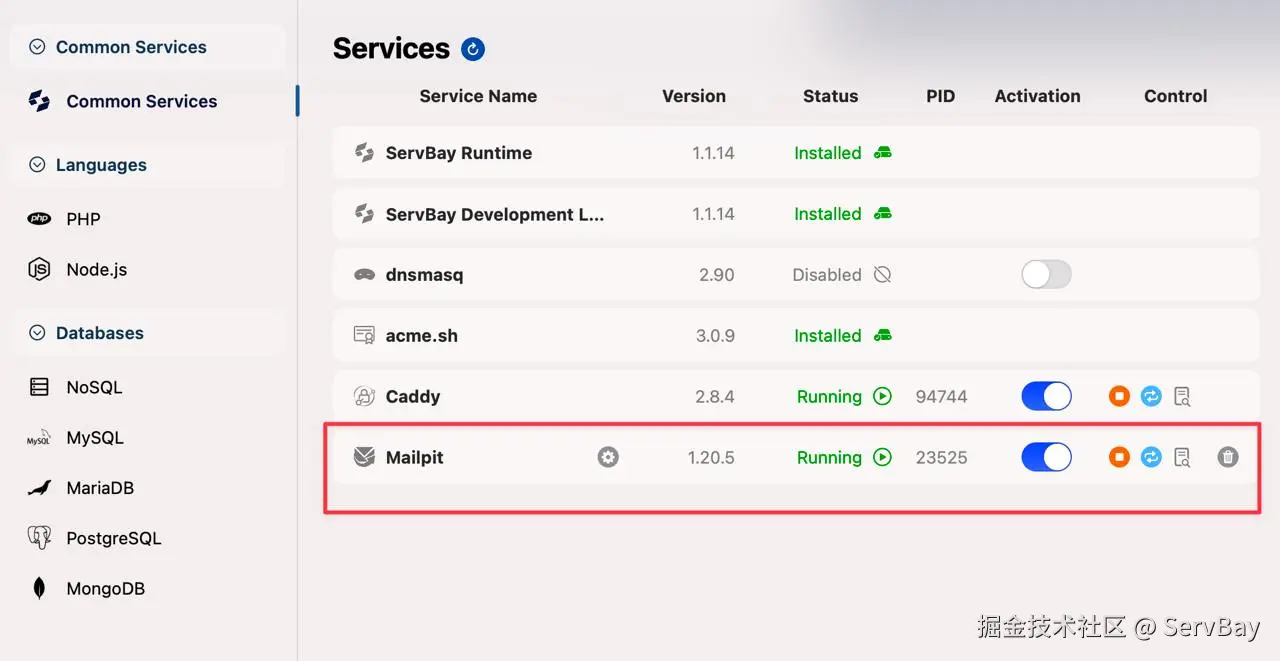Stop the Mailpit service
The image size is (1280, 661).
[x=1119, y=457]
